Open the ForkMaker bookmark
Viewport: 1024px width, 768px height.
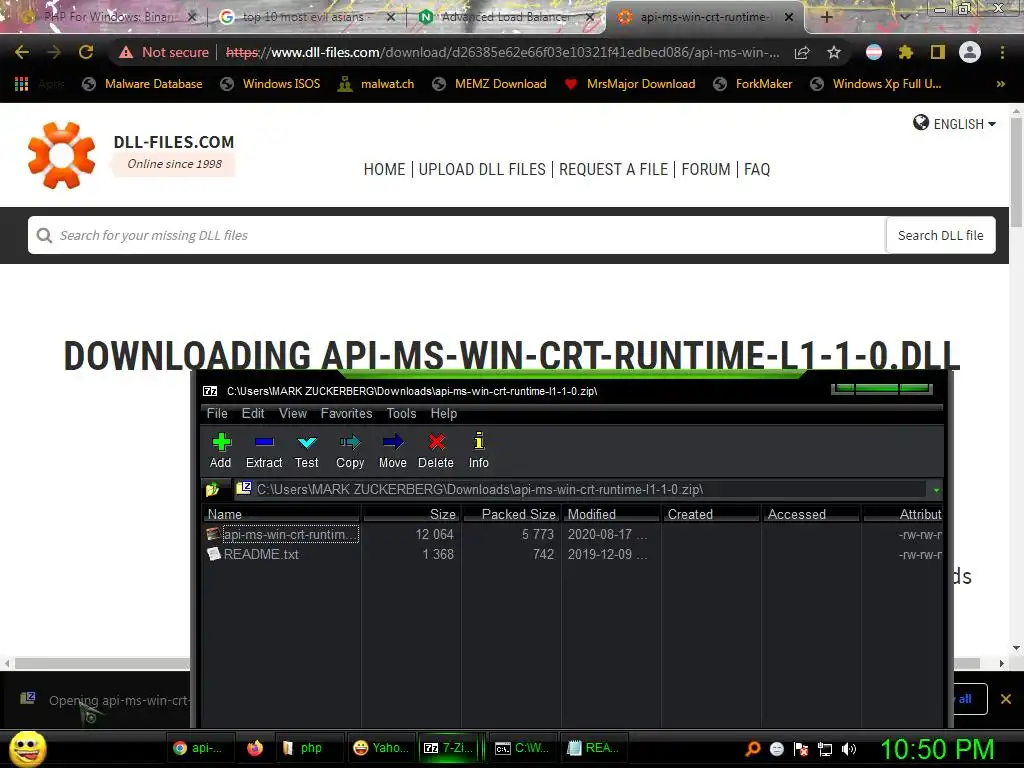pyautogui.click(x=752, y=84)
